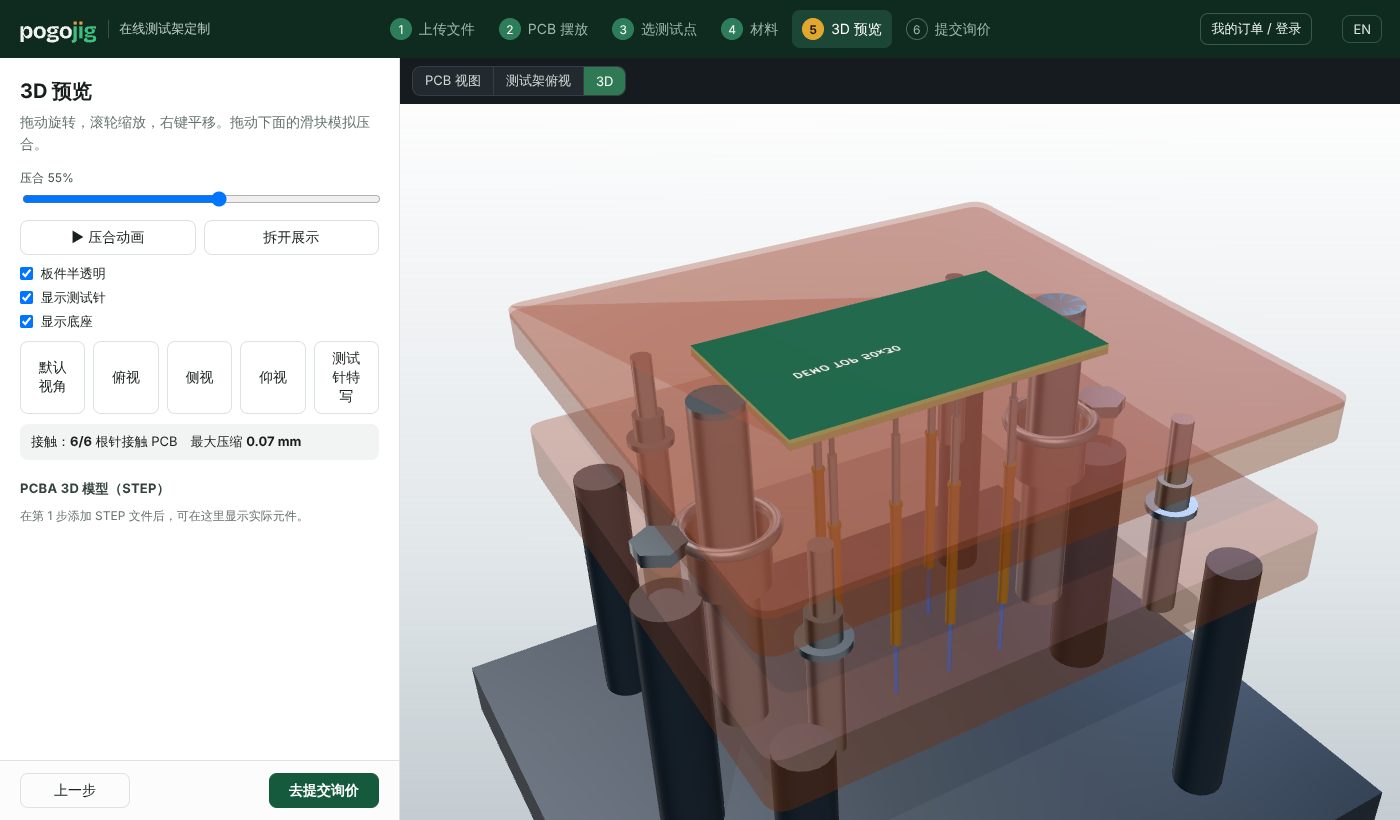Go to step 4 材料
Viewport: 1400px width, 820px height.
(x=749, y=29)
